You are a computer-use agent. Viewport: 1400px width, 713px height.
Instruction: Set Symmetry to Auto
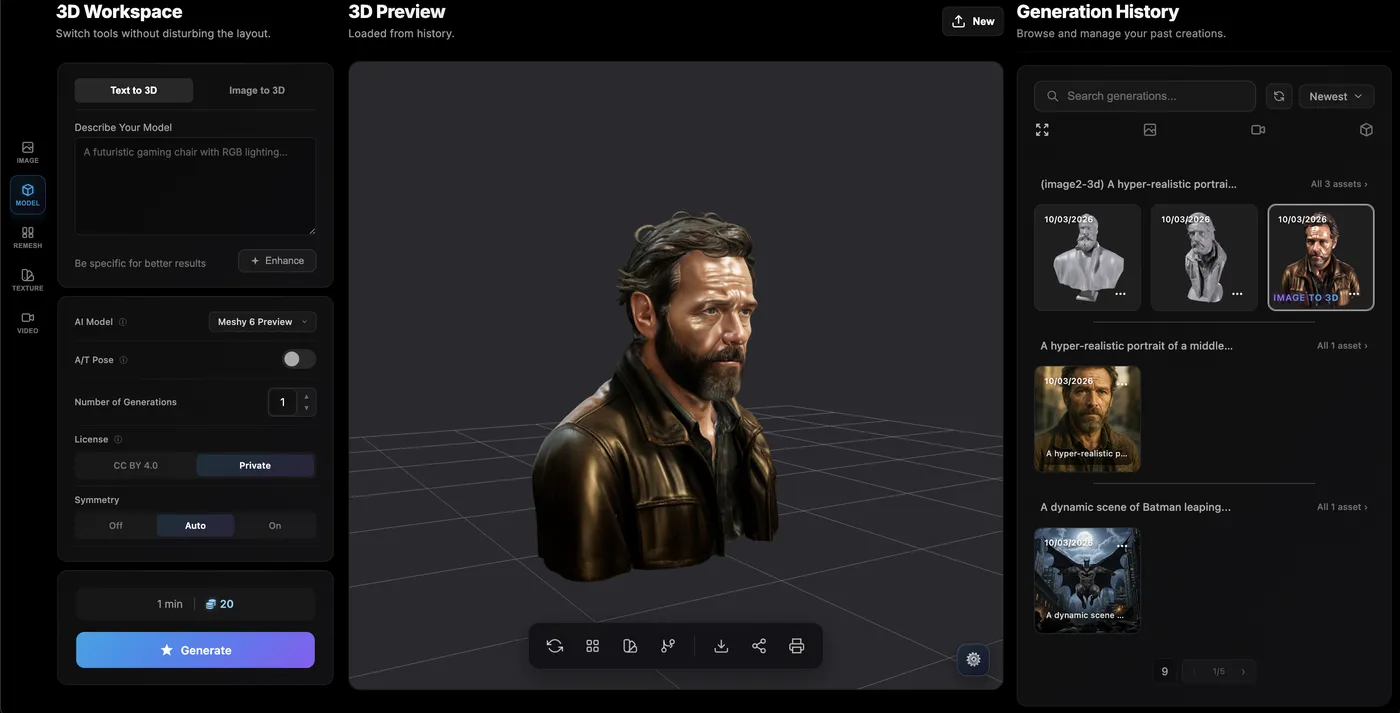coord(195,525)
